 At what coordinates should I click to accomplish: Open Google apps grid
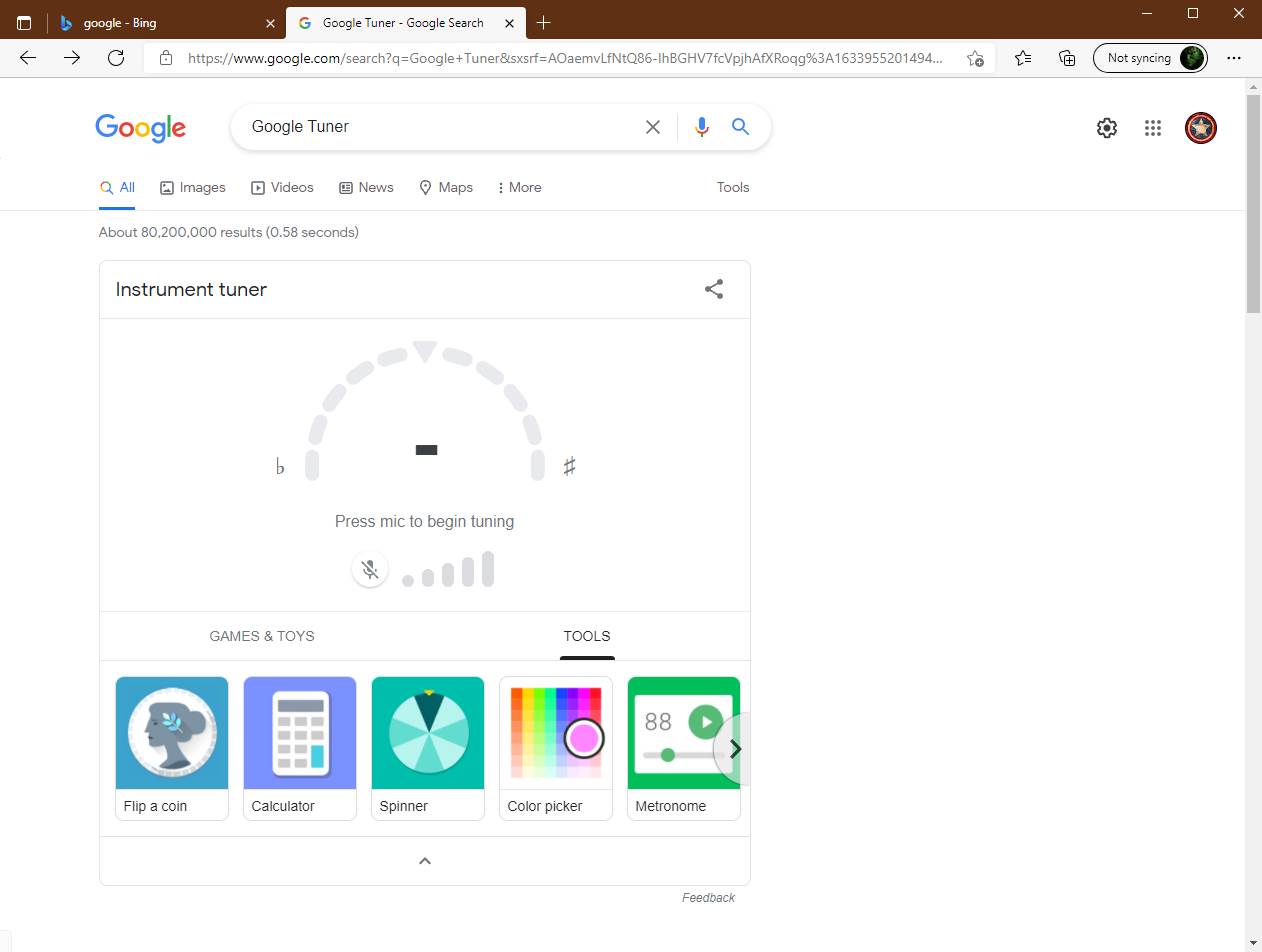1153,128
